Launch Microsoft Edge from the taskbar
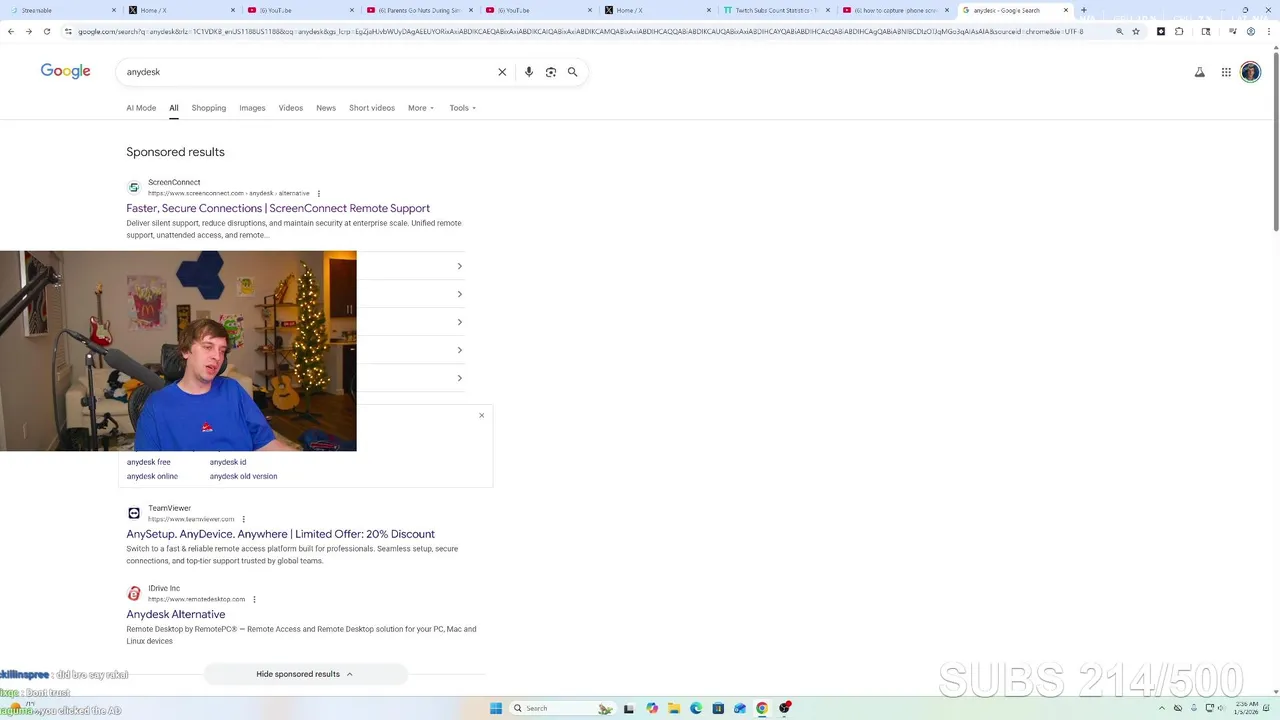Screen dimensions: 1280x720 click(x=696, y=708)
